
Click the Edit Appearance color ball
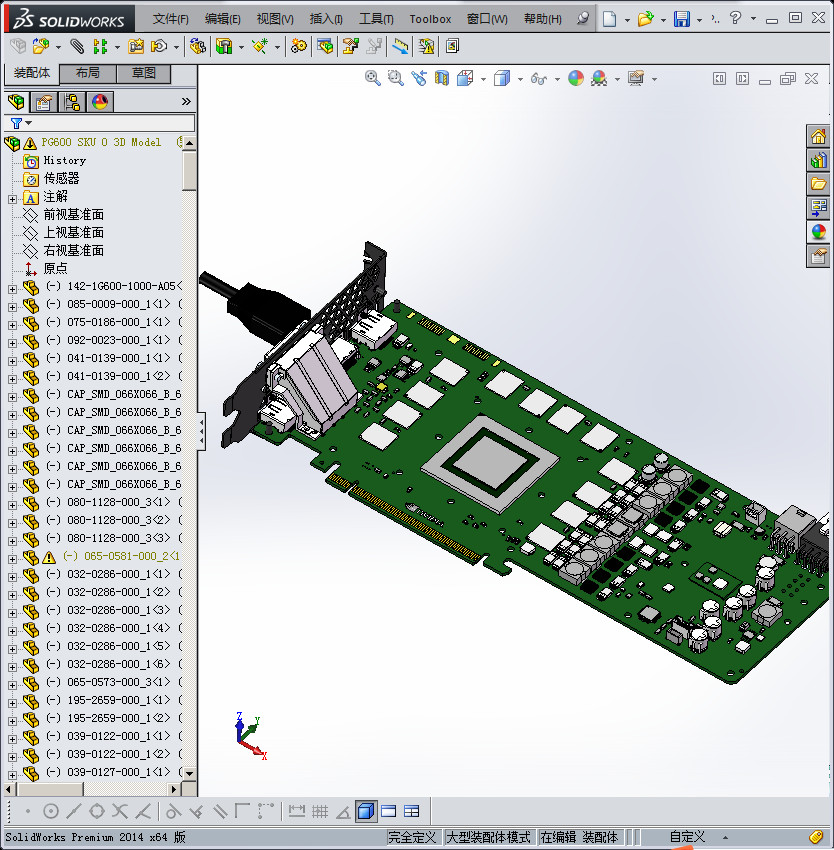576,79
